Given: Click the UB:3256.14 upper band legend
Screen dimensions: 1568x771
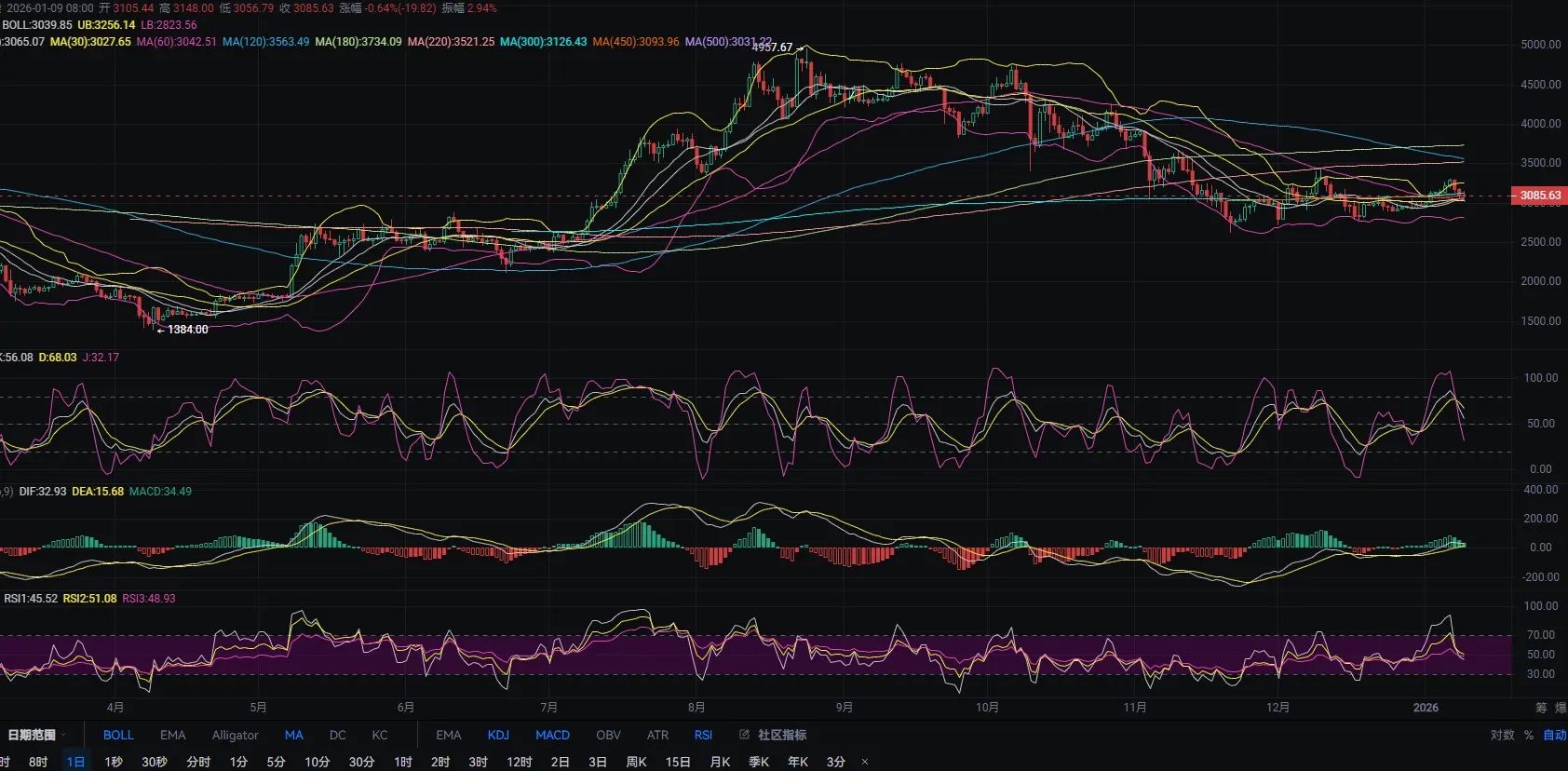Looking at the screenshot, I should [106, 25].
